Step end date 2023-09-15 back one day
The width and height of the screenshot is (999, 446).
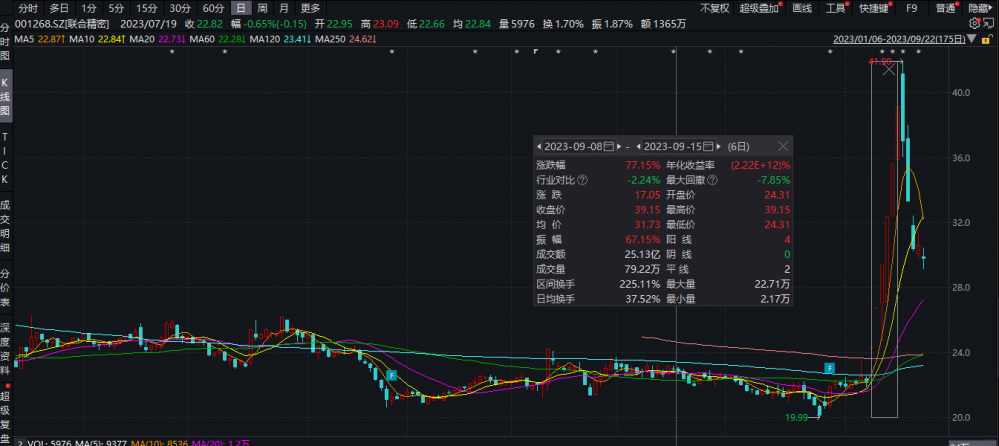click(640, 147)
